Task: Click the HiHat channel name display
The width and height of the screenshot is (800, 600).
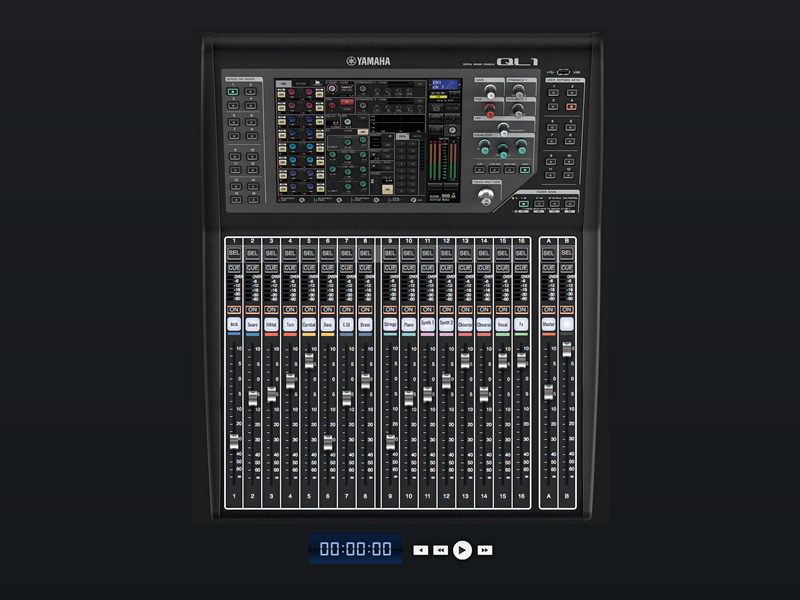Action: (271, 324)
